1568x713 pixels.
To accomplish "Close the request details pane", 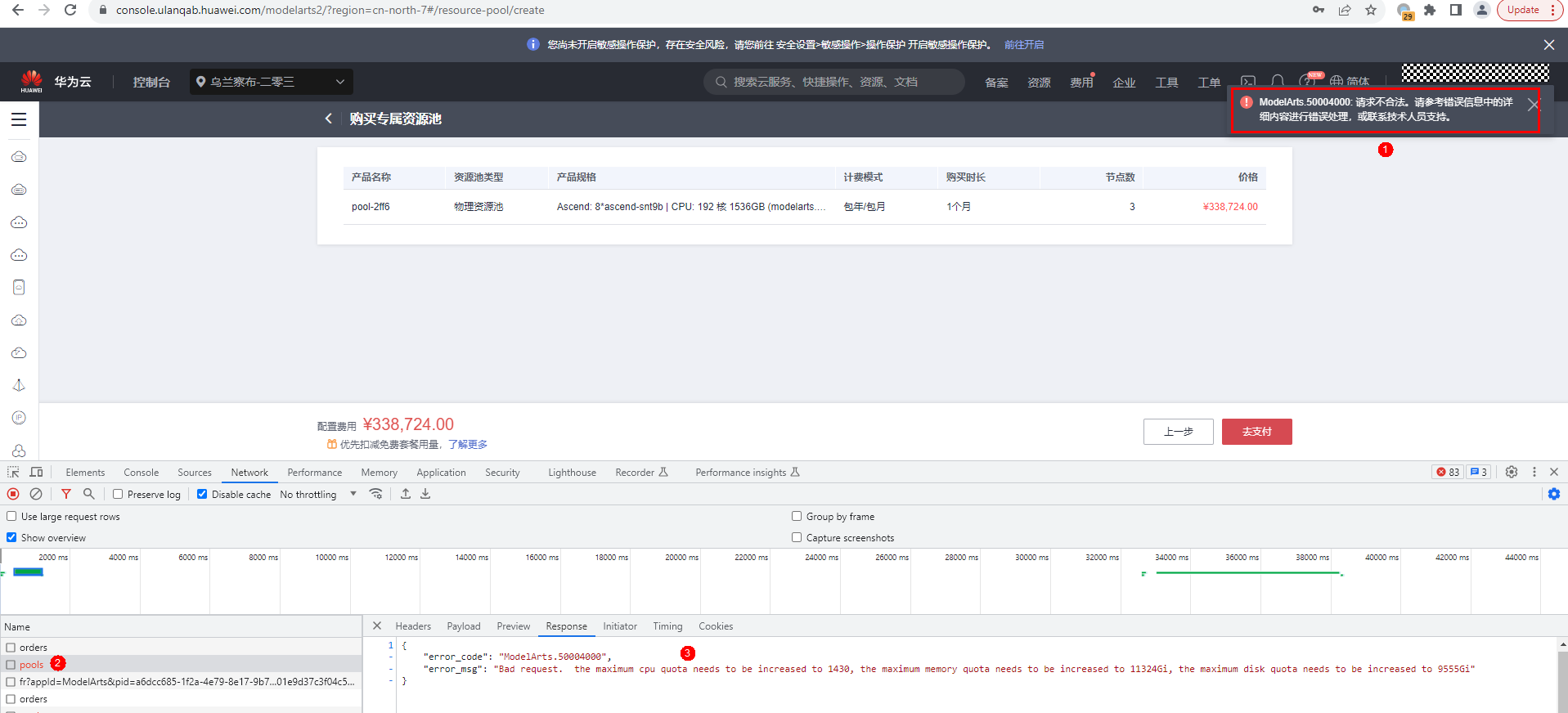I will 377,626.
